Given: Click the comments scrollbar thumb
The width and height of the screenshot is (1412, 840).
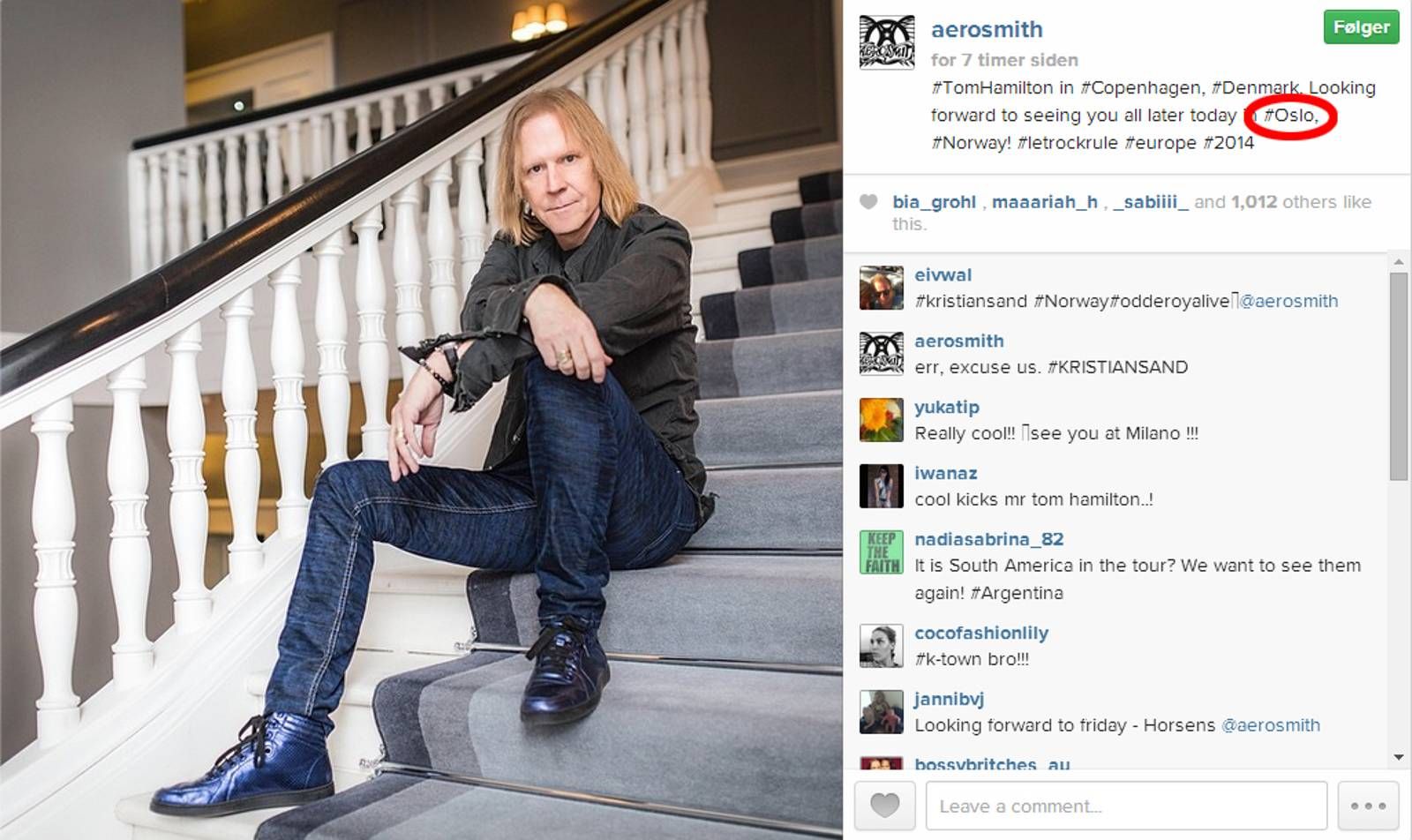Looking at the screenshot, I should click(x=1398, y=377).
